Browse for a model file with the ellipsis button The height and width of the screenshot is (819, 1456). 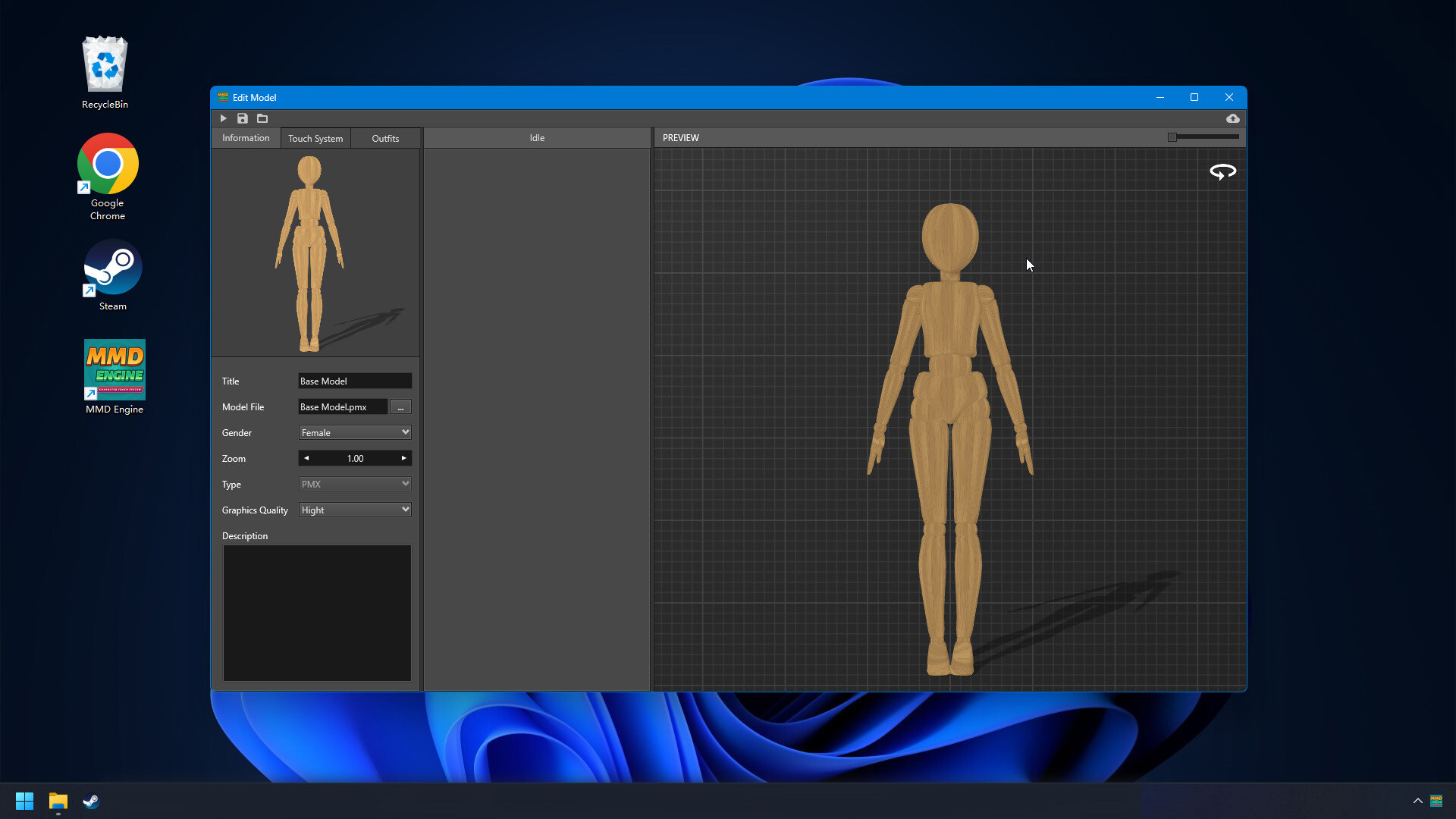click(400, 406)
